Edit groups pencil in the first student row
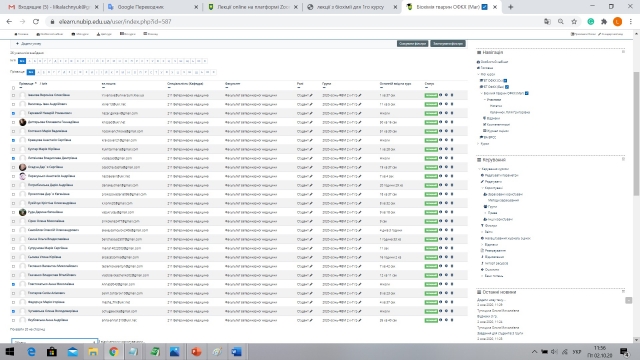Viewport: 640px width, 360px height. coord(360,96)
